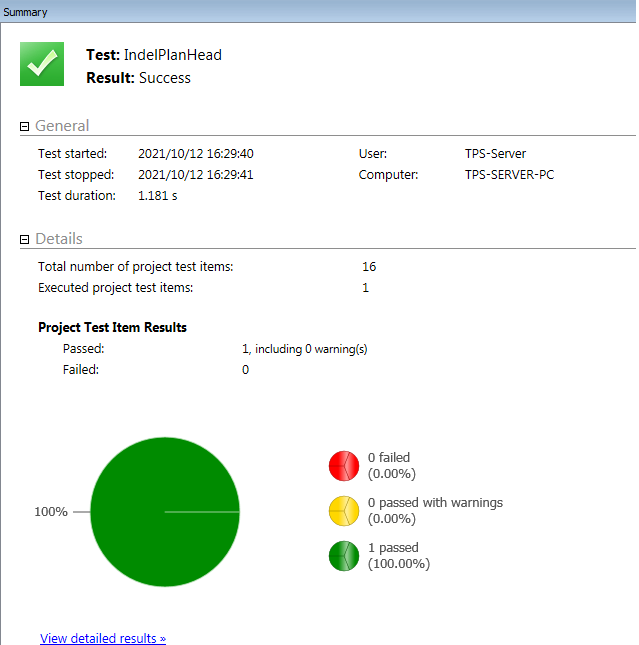The height and width of the screenshot is (645, 639).
Task: Click the green success checkmark icon
Action: click(42, 64)
